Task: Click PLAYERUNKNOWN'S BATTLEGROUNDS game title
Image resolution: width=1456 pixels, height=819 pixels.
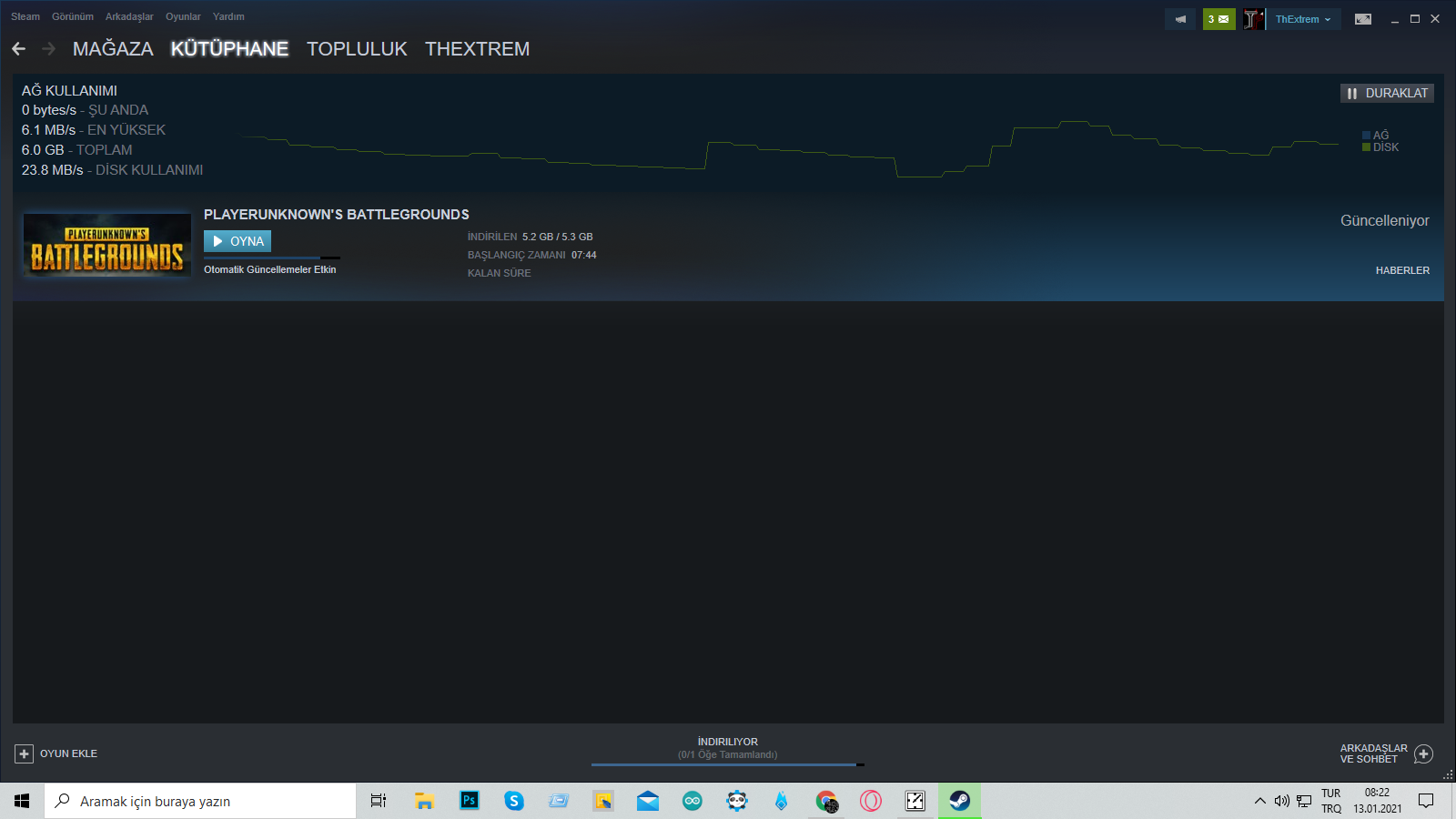Action: click(337, 215)
